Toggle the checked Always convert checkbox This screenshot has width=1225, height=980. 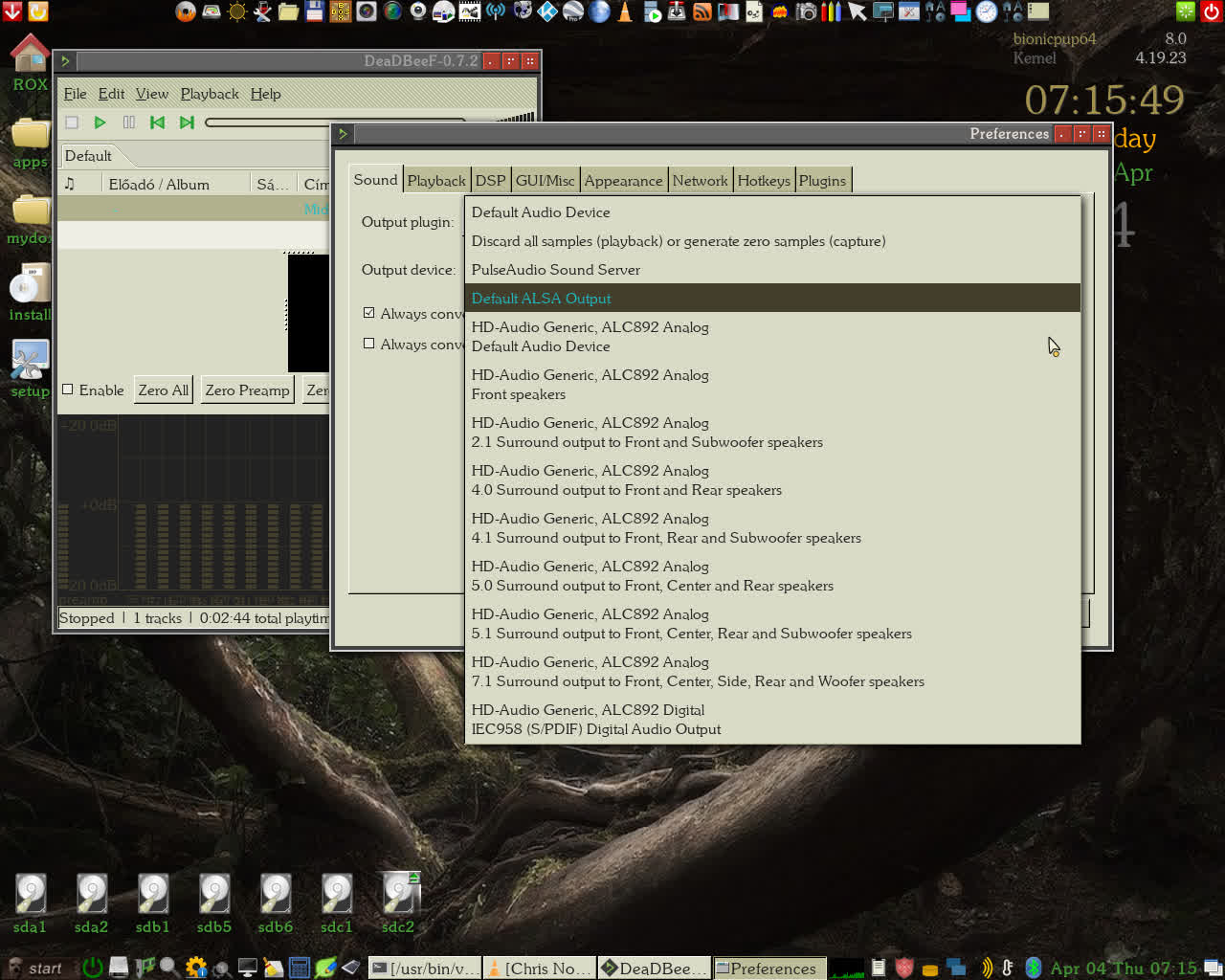click(368, 313)
